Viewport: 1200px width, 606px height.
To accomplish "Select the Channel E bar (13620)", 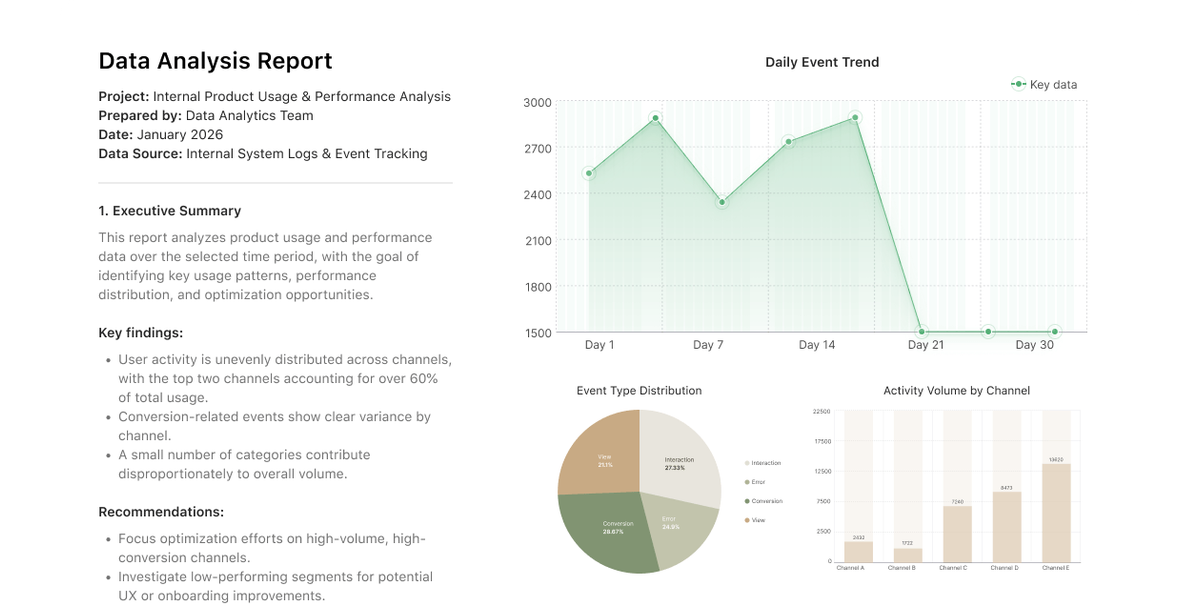I will click(1056, 513).
